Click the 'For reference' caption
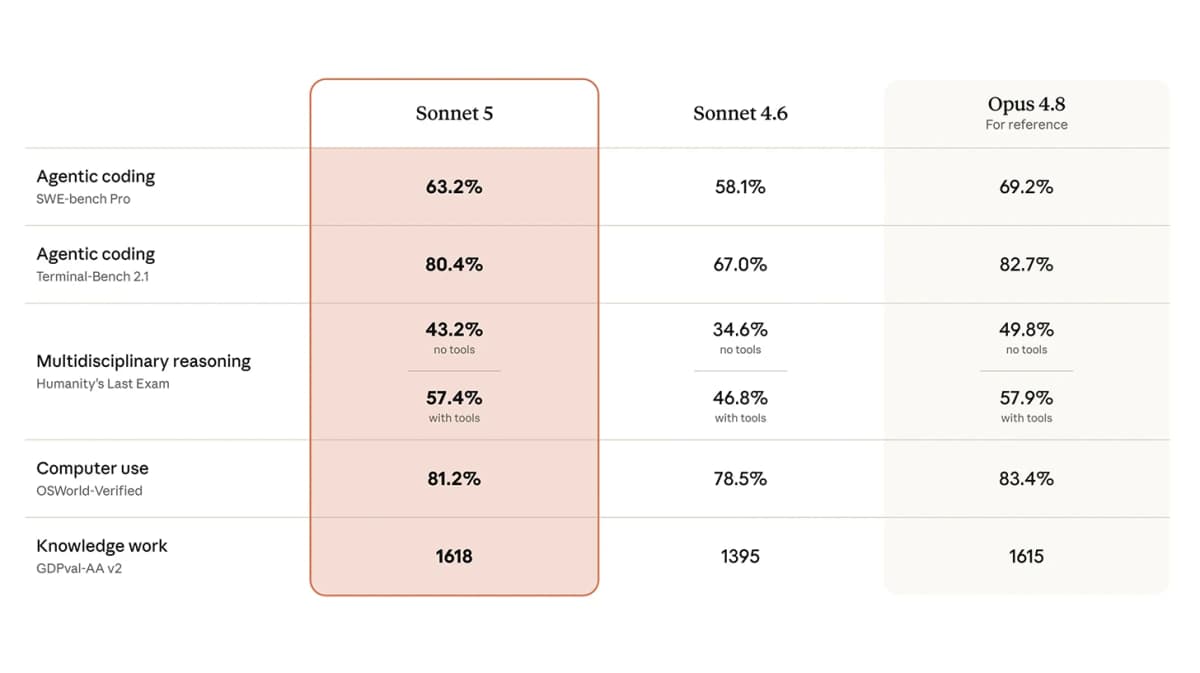 coord(1026,125)
